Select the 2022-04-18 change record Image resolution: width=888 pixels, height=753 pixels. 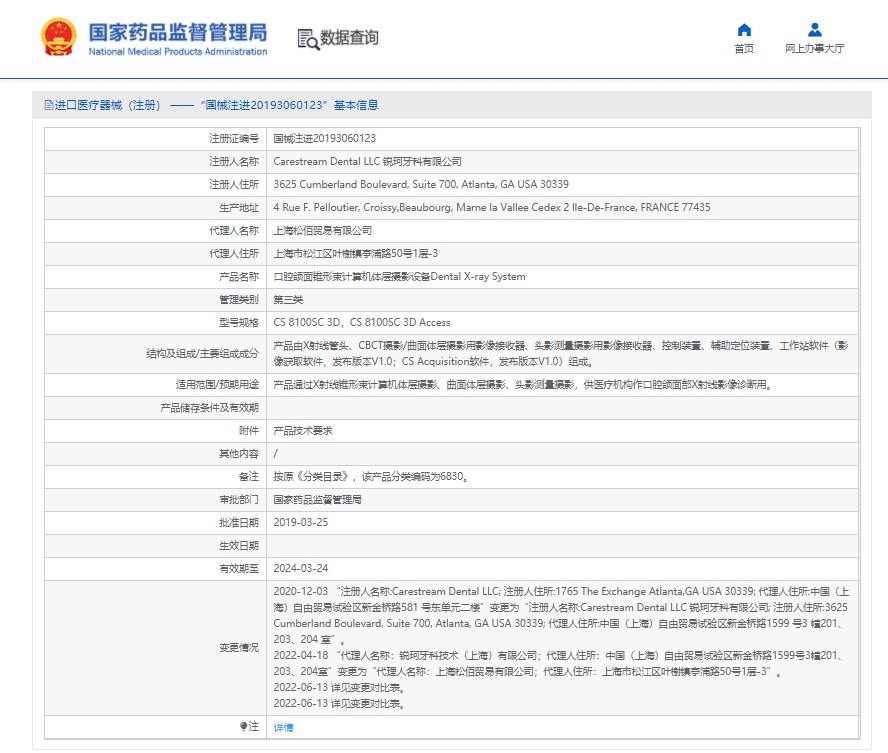[x=558, y=664]
